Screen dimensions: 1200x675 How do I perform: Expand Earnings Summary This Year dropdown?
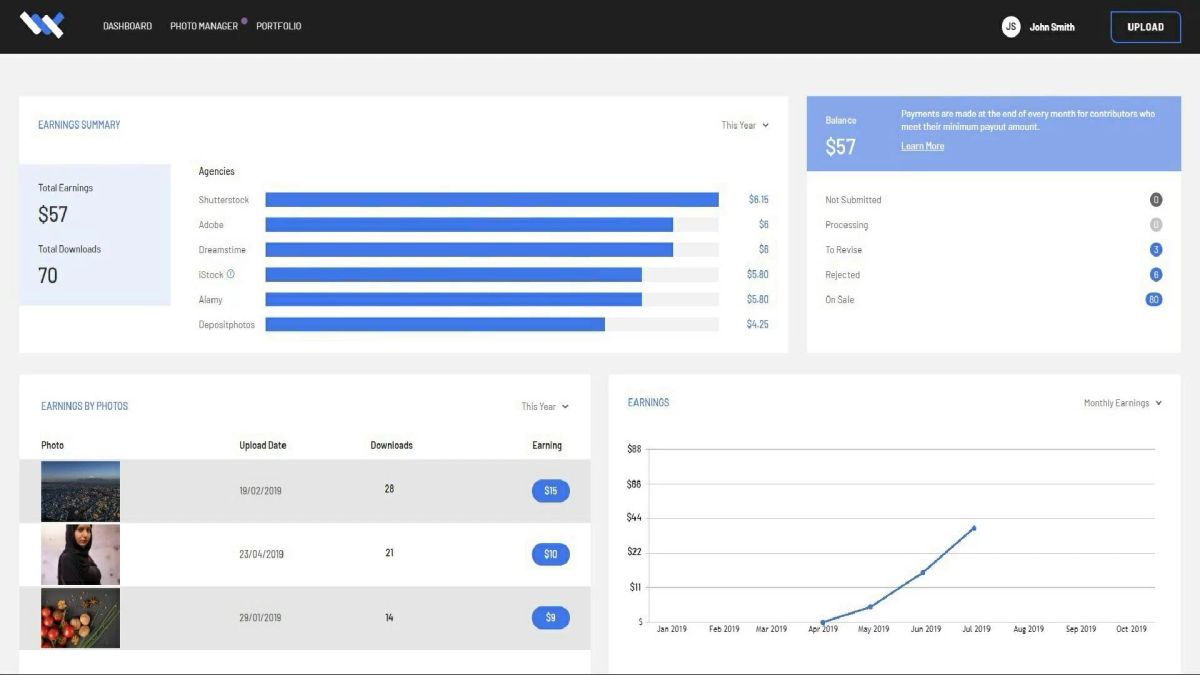[x=745, y=126]
